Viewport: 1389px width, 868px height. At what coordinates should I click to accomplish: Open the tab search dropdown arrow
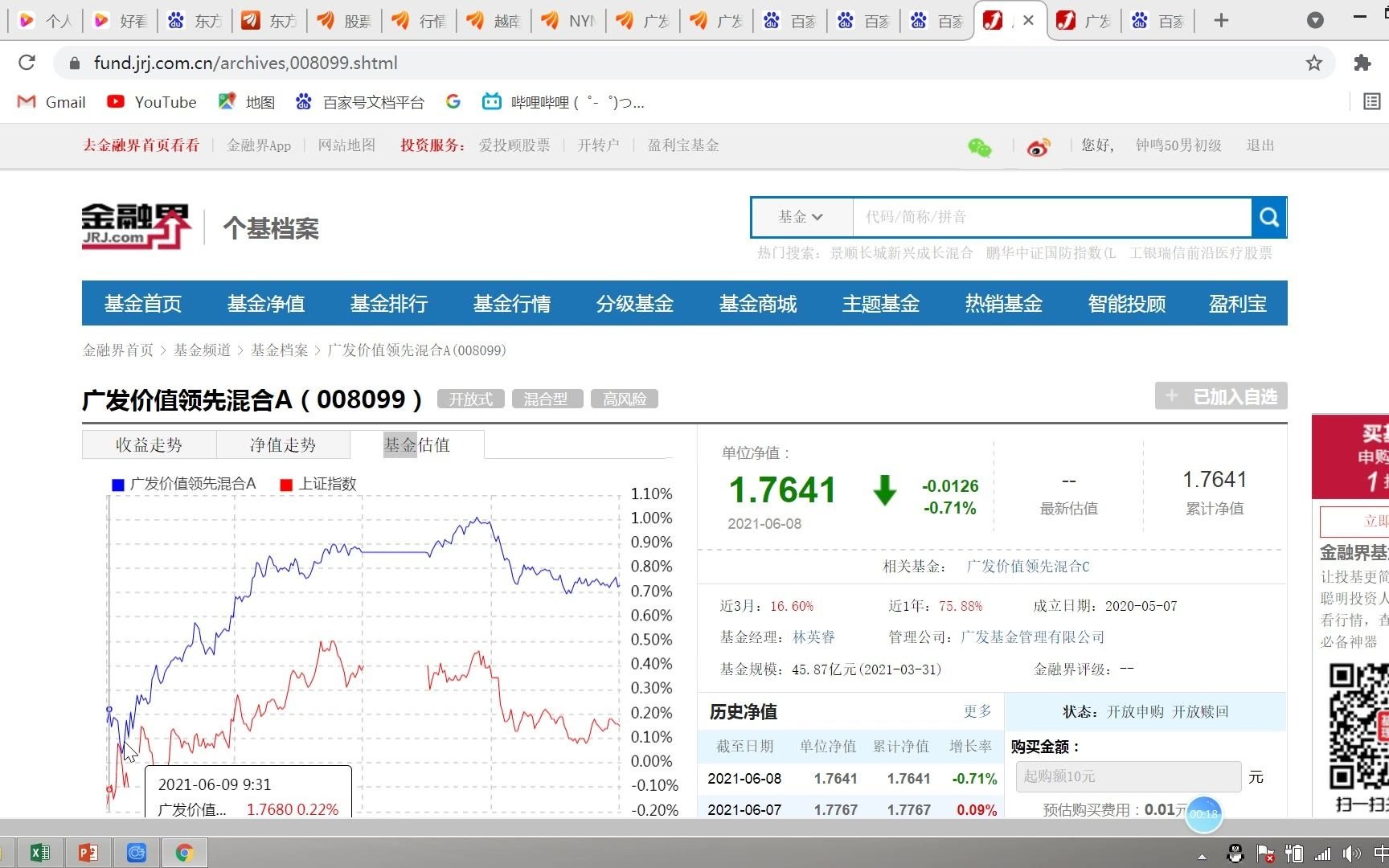(x=1315, y=20)
